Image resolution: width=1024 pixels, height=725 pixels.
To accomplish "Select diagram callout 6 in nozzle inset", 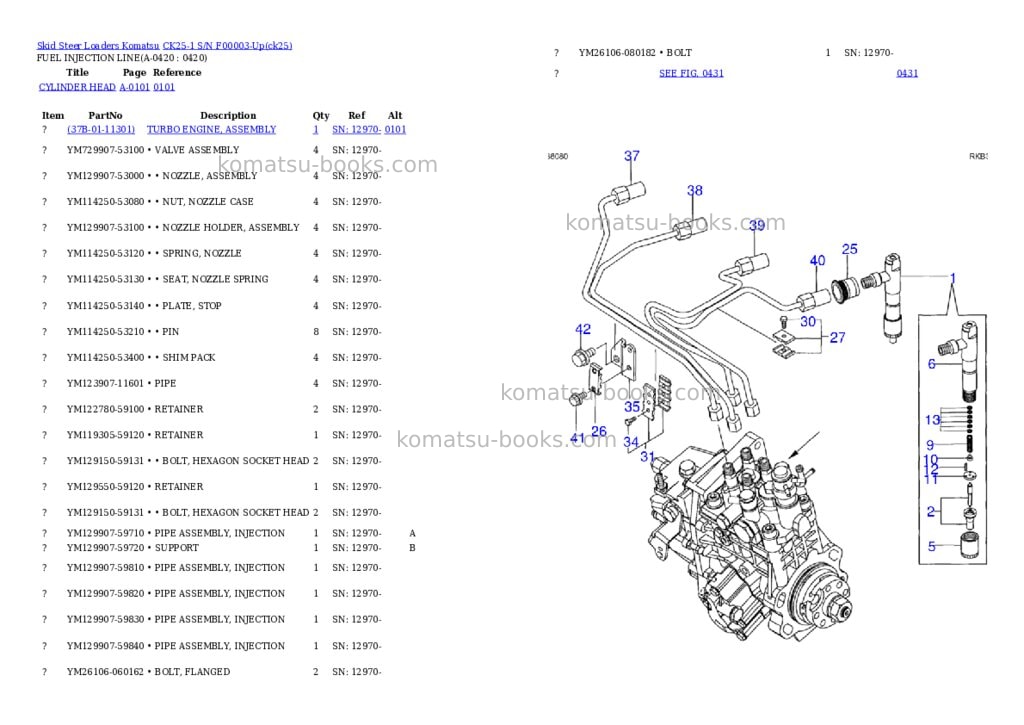I will pos(932,364).
